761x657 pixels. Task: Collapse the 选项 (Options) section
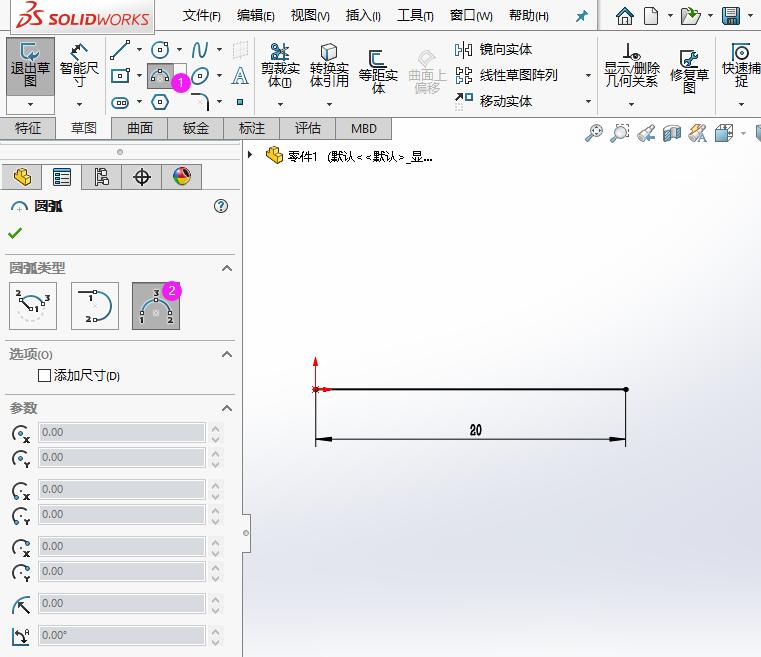coord(227,354)
